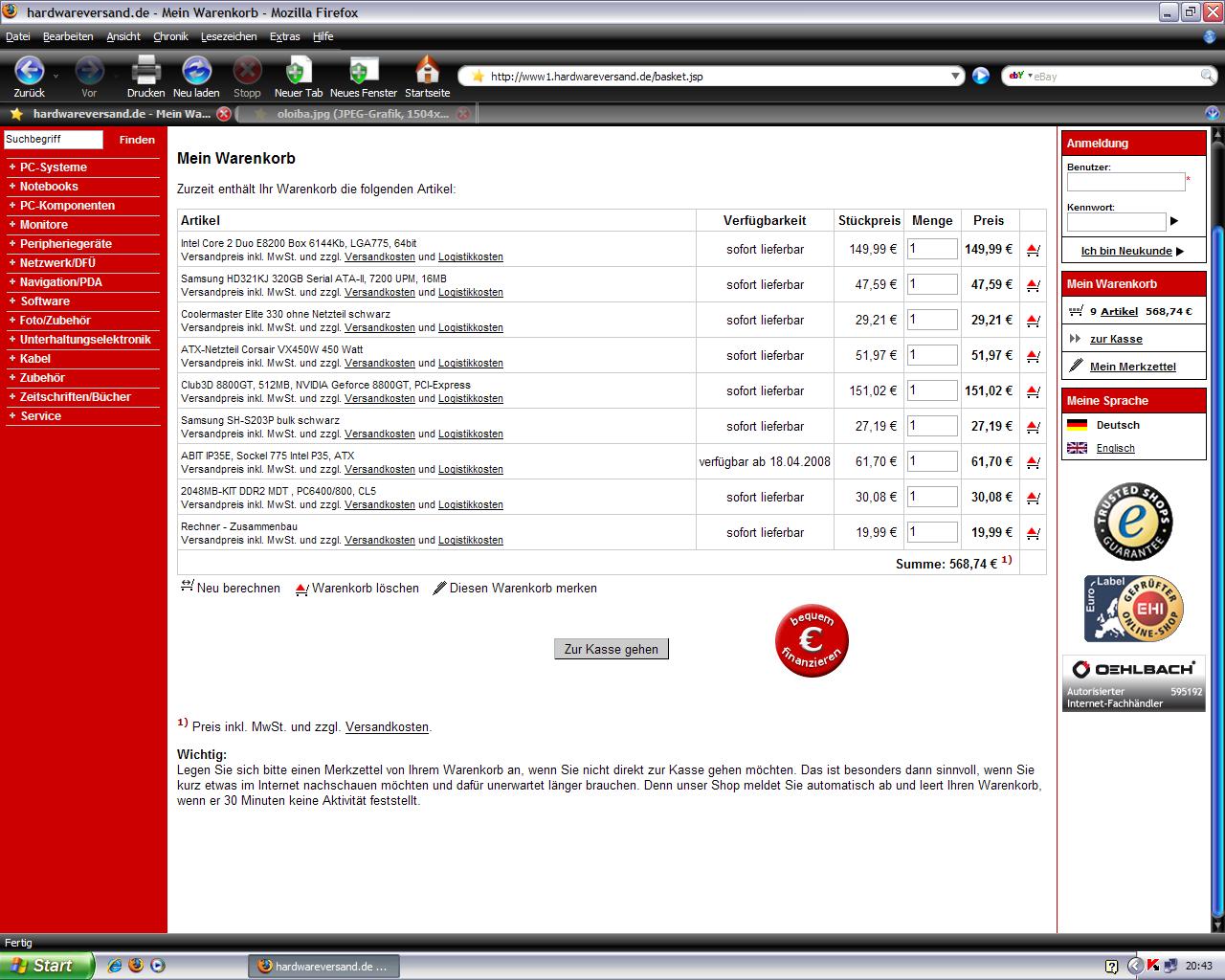This screenshot has height=980, width=1225.
Task: Remove Club3D 8800GT from basket
Action: click(x=1033, y=391)
